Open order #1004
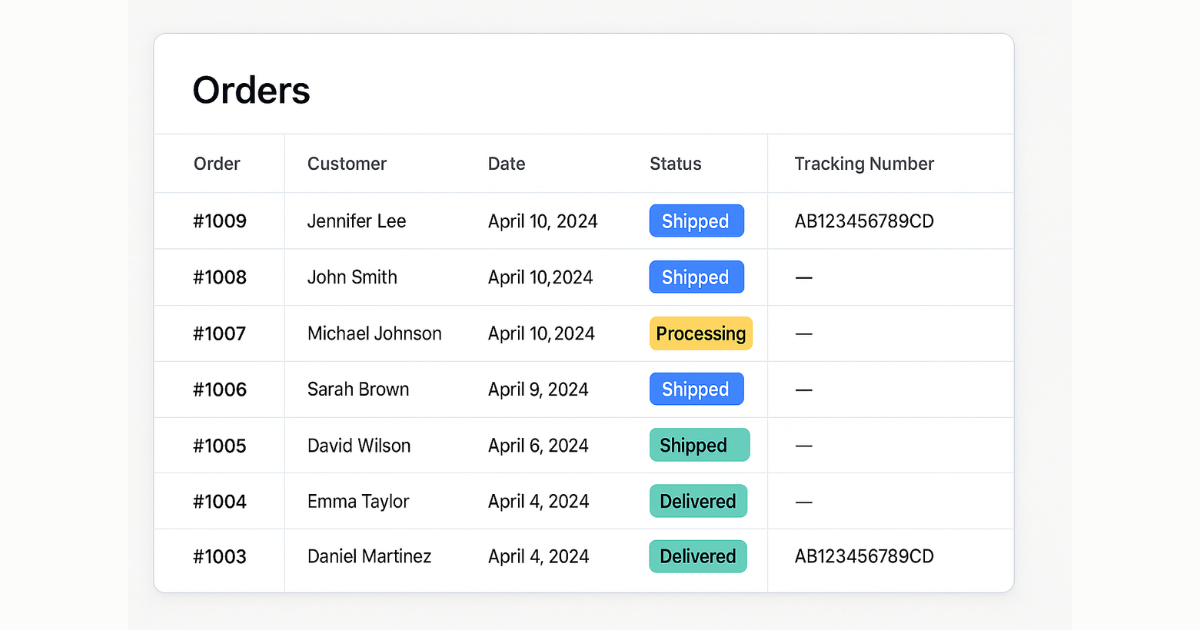 click(220, 501)
